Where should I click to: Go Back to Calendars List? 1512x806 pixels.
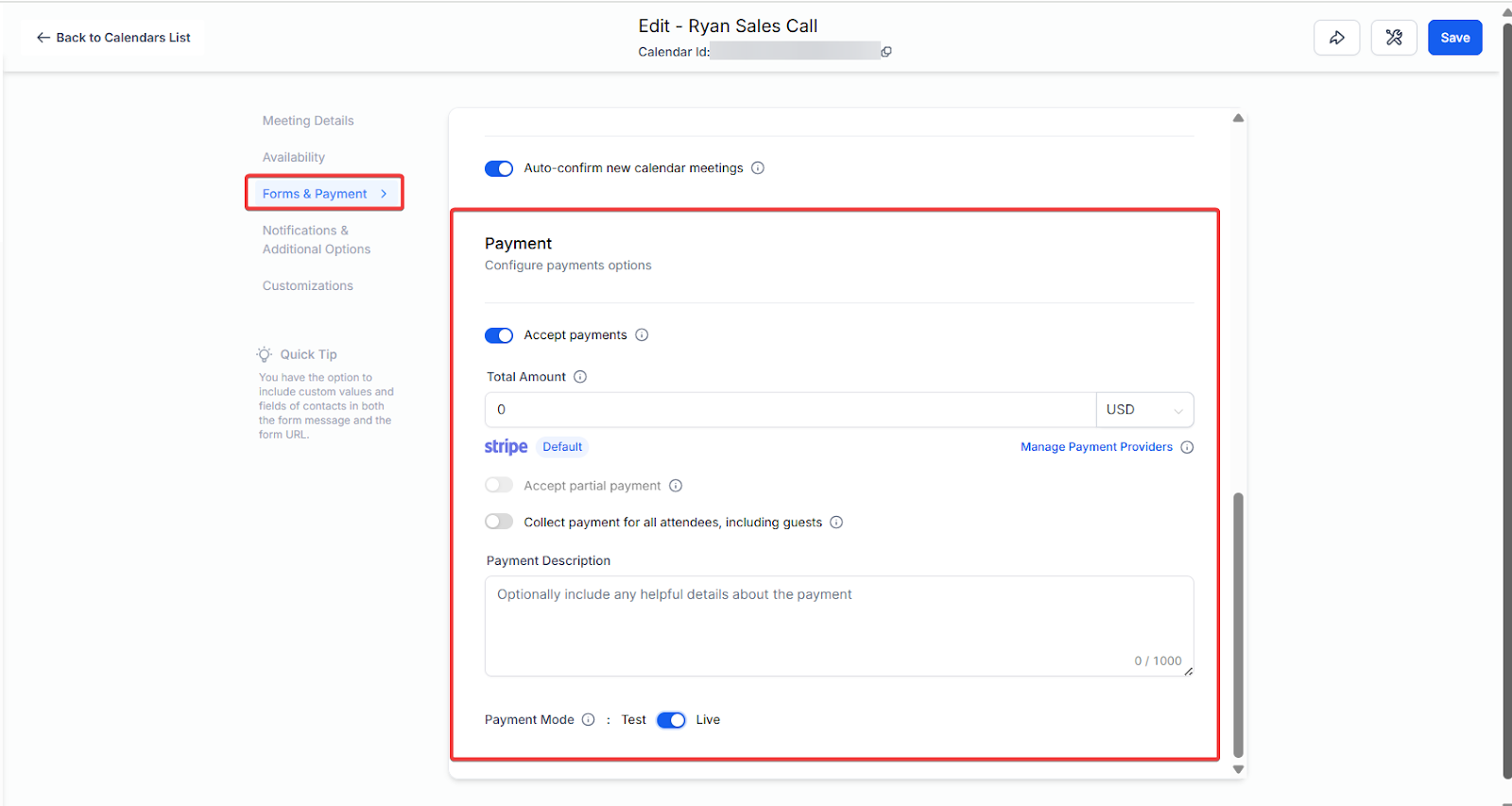pos(113,38)
